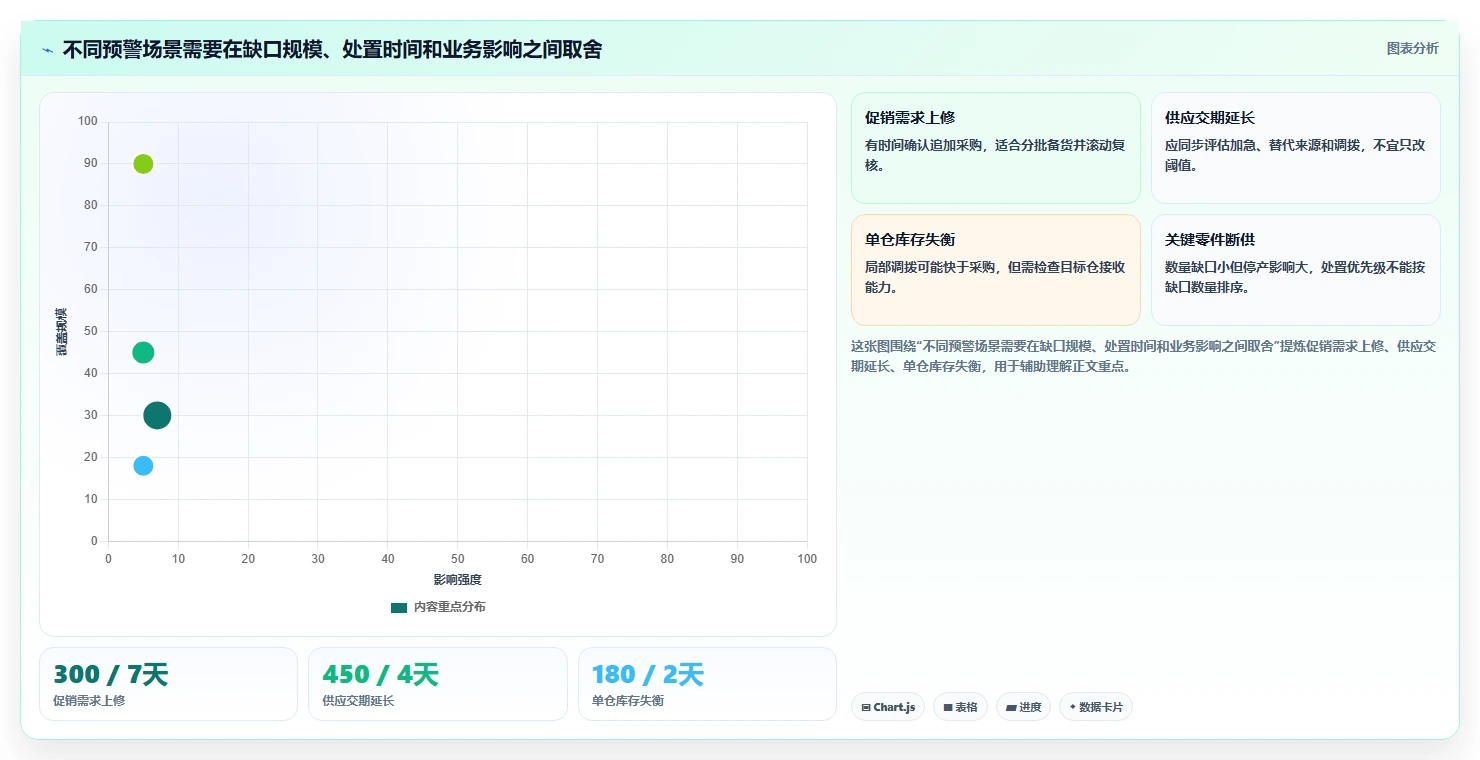Click the 300 / 7天 data card
The image size is (1480, 760).
click(168, 684)
